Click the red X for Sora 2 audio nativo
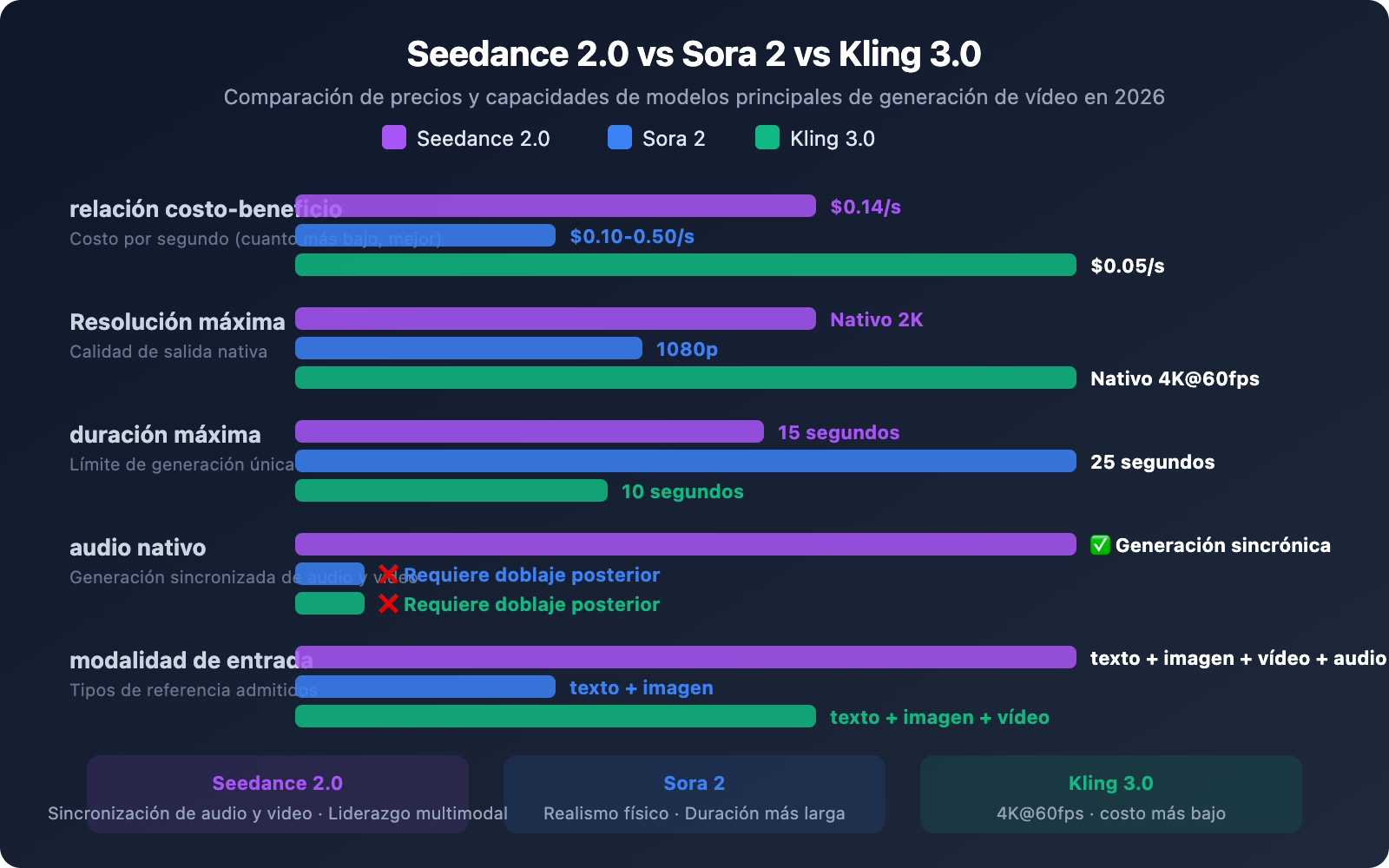The width and height of the screenshot is (1389, 868). coord(389,574)
